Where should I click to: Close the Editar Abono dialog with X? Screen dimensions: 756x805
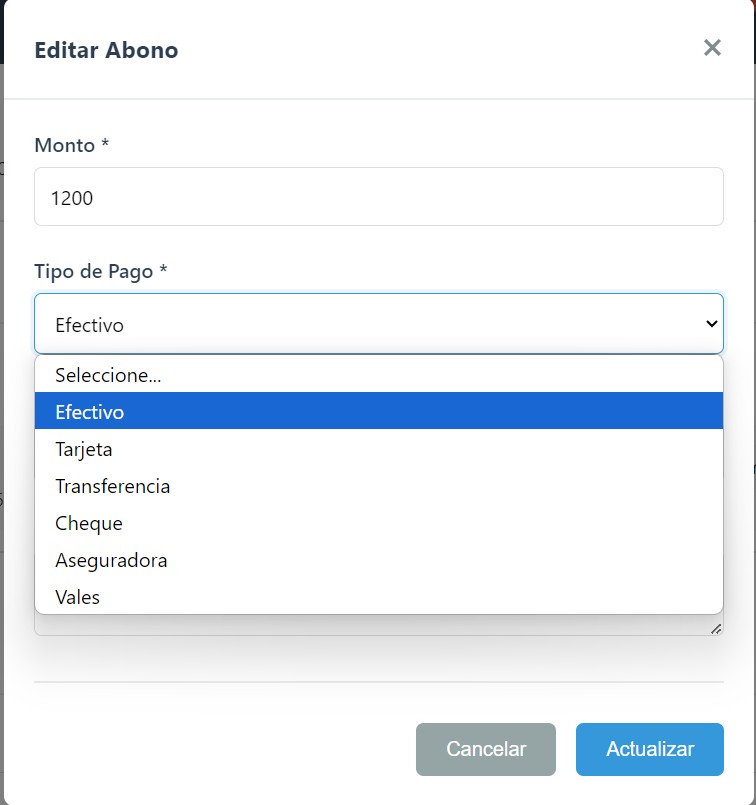[x=712, y=48]
